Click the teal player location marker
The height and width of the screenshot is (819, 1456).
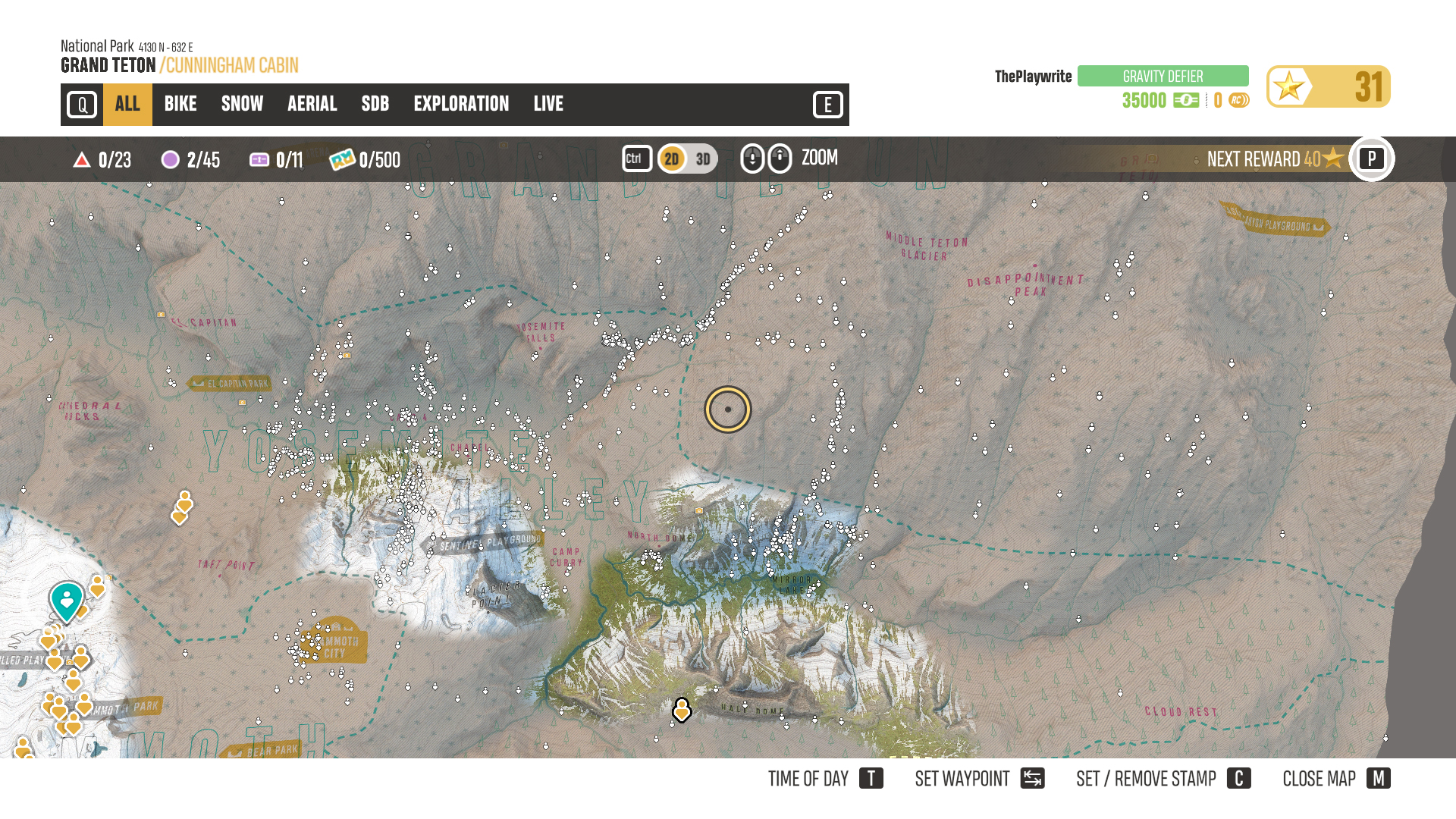tap(67, 600)
